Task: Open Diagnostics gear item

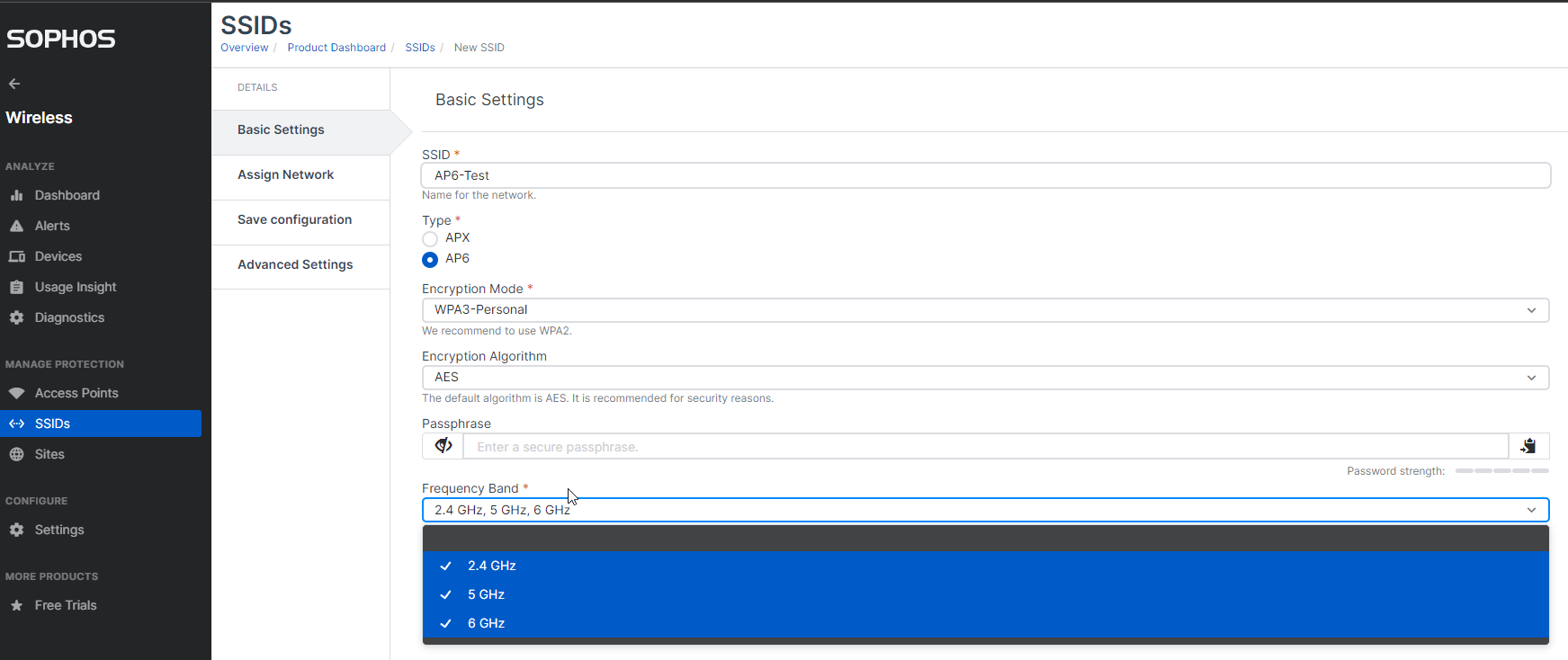Action: pyautogui.click(x=69, y=317)
